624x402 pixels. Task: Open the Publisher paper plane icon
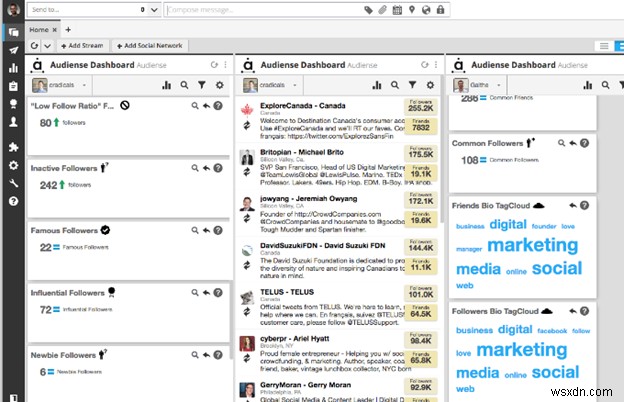14,50
